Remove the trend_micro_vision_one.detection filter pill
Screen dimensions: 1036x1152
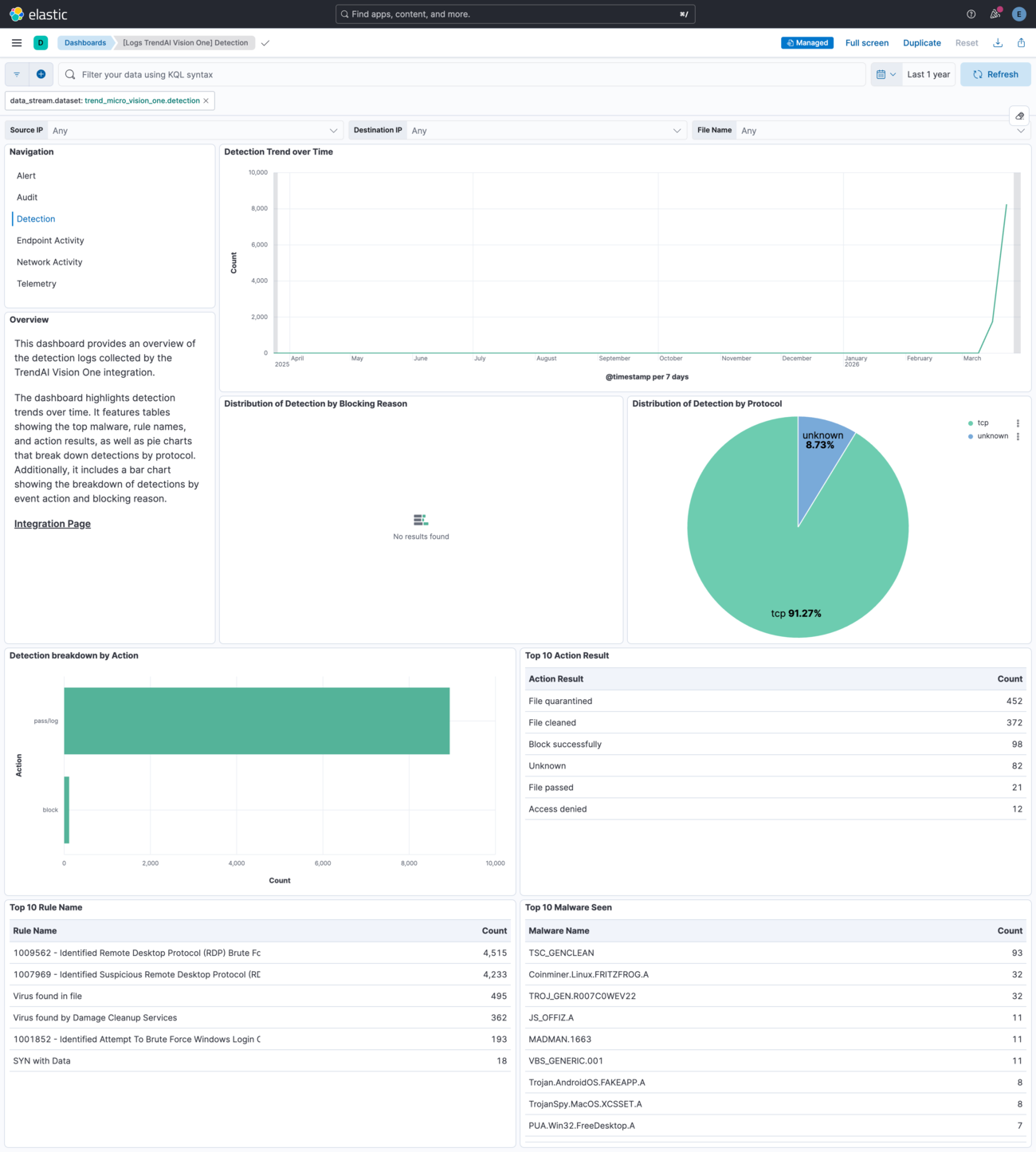pos(206,100)
